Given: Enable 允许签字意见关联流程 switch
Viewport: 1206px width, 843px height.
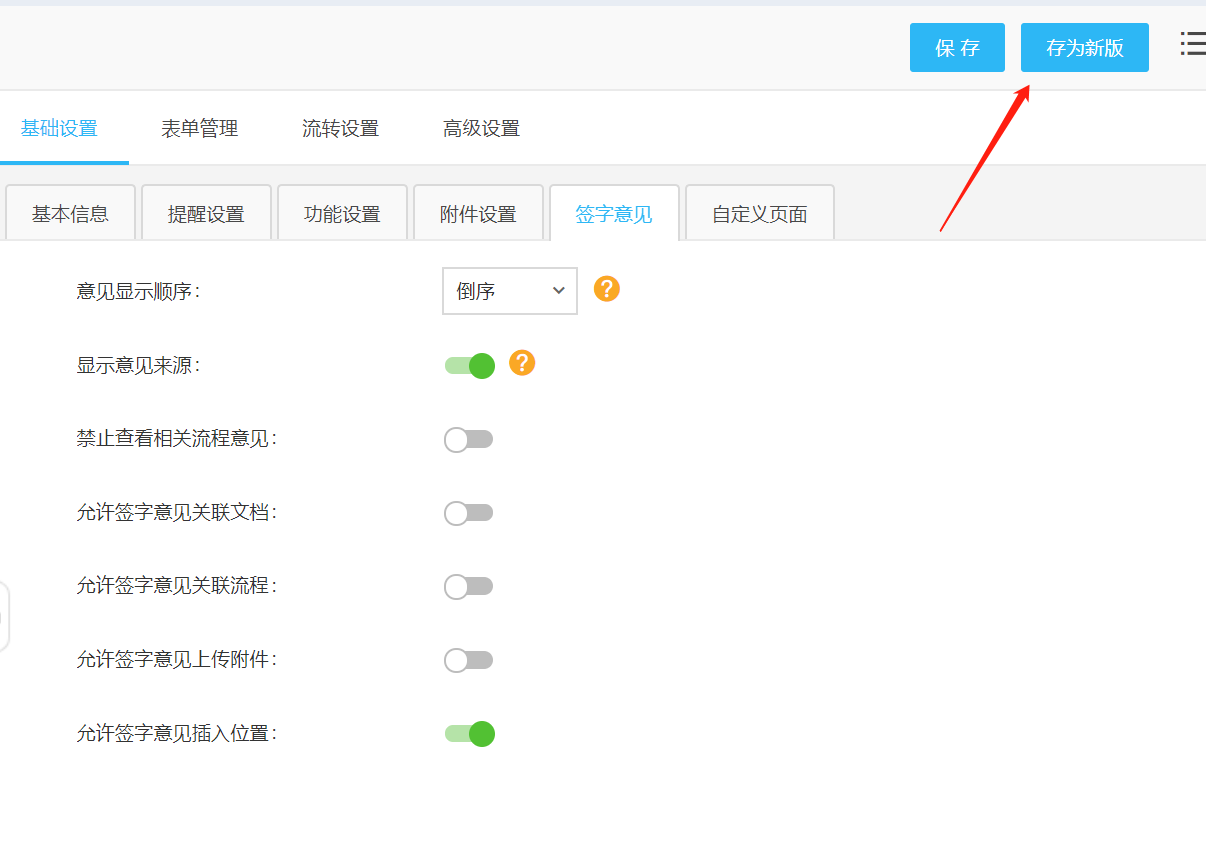Looking at the screenshot, I should 469,587.
